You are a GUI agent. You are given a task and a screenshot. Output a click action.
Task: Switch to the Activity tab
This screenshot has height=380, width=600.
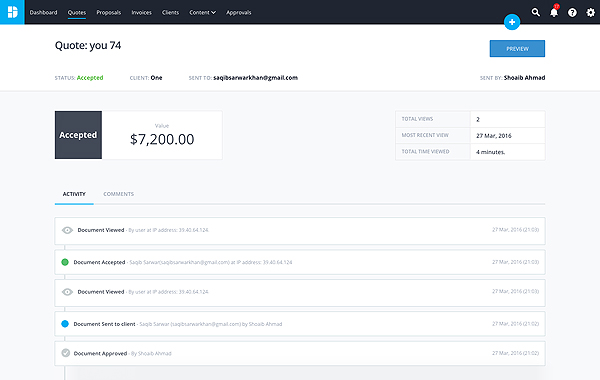[x=74, y=194]
